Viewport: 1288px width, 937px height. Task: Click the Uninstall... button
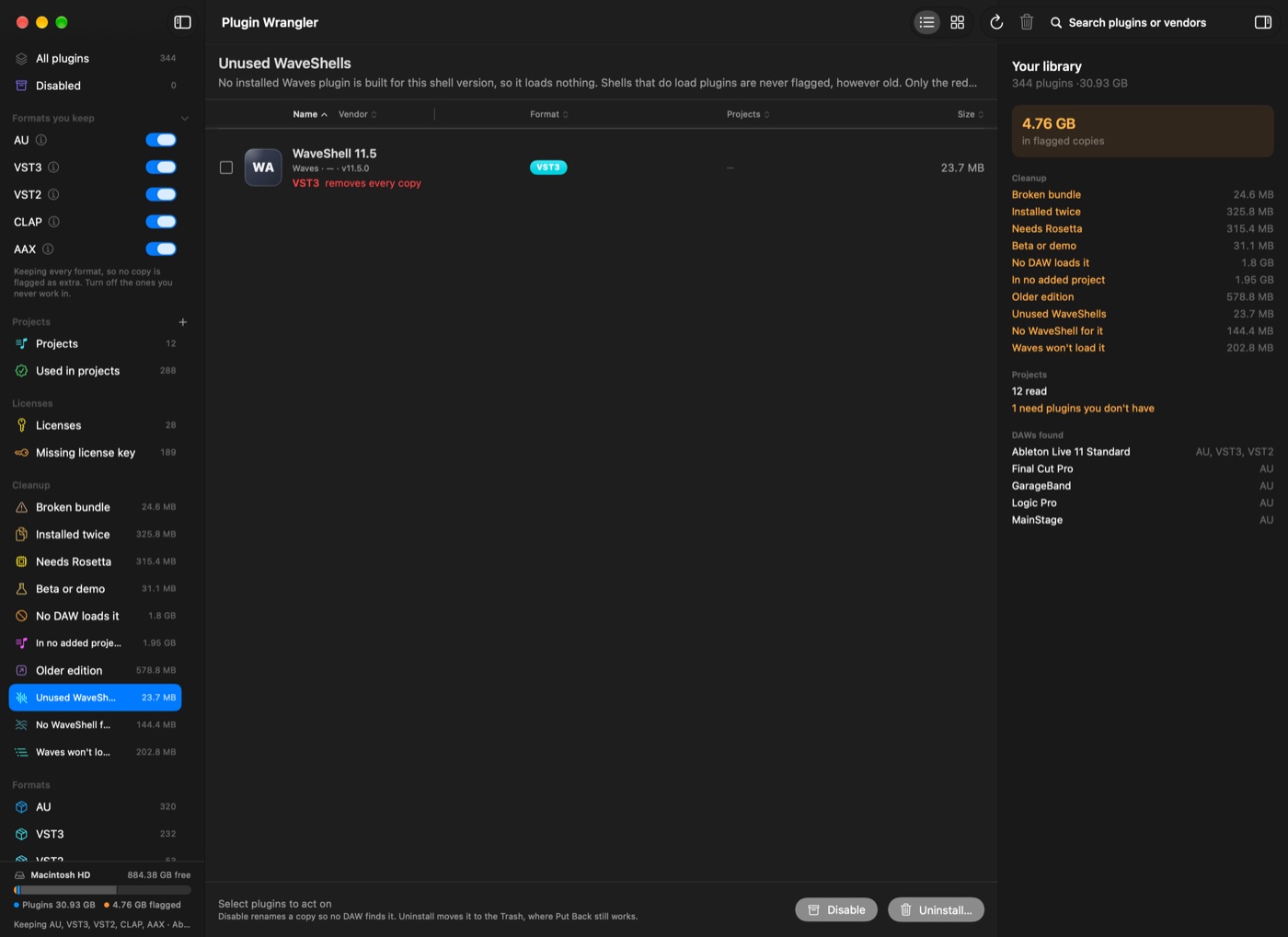coord(936,909)
